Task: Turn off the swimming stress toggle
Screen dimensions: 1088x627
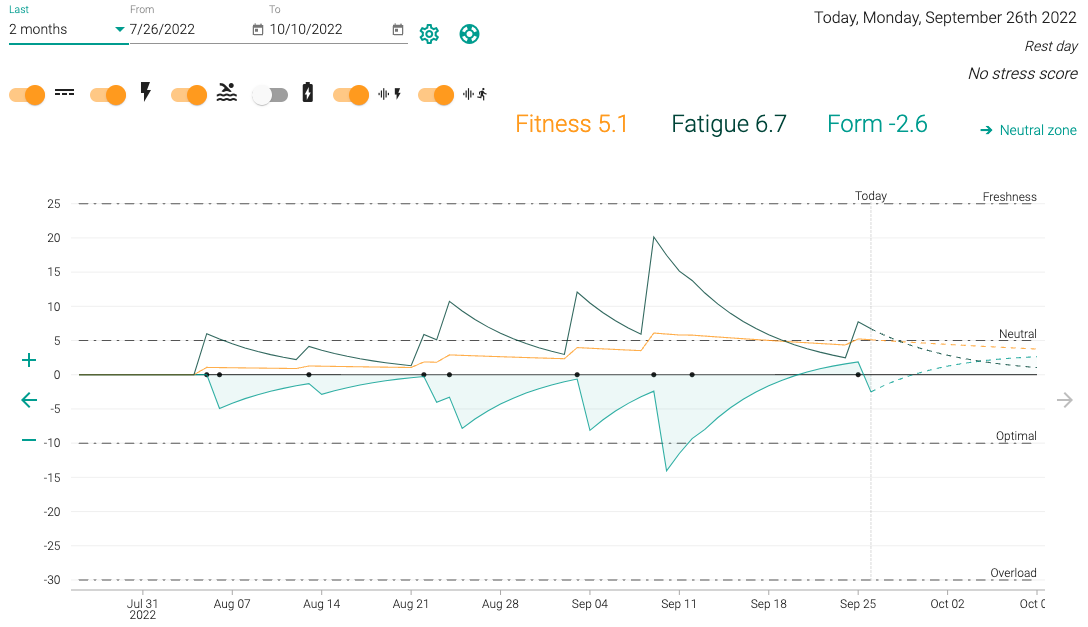Action: click(x=189, y=95)
